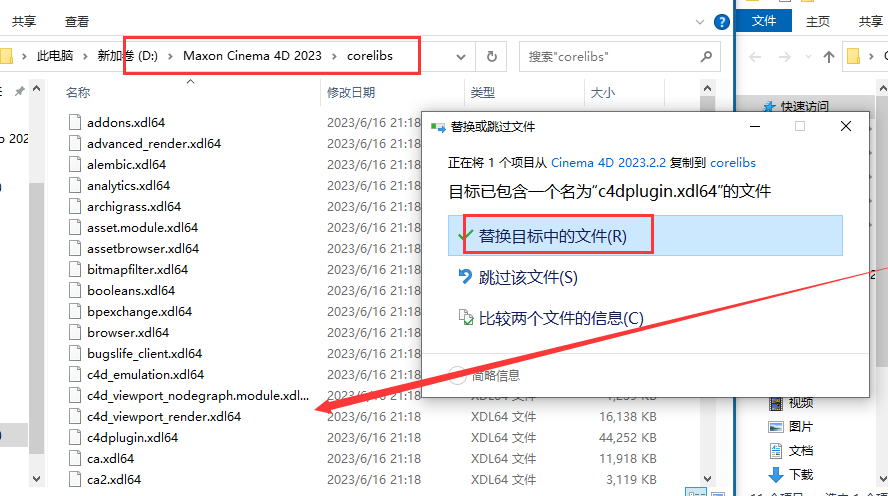Navigate to 此电脑 in the breadcrumb
888x496 pixels.
(55, 56)
